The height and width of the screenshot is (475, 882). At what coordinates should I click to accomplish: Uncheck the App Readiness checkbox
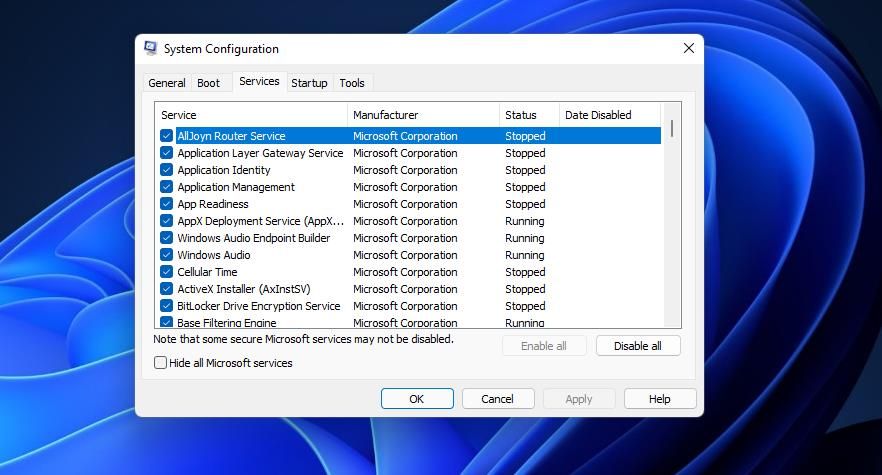(x=166, y=204)
